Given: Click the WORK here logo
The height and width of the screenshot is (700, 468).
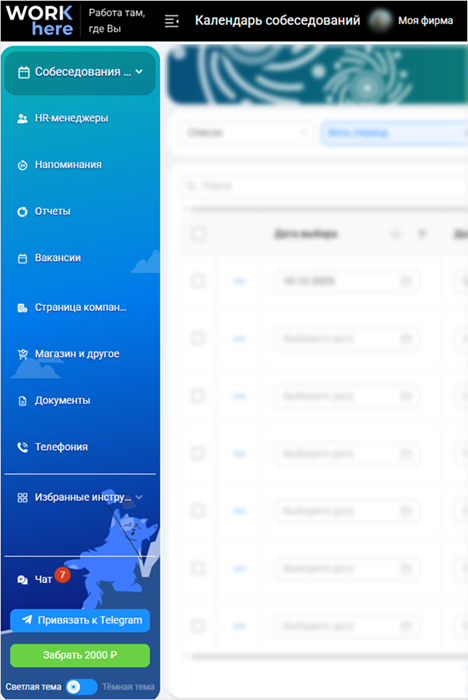Looking at the screenshot, I should pyautogui.click(x=39, y=21).
